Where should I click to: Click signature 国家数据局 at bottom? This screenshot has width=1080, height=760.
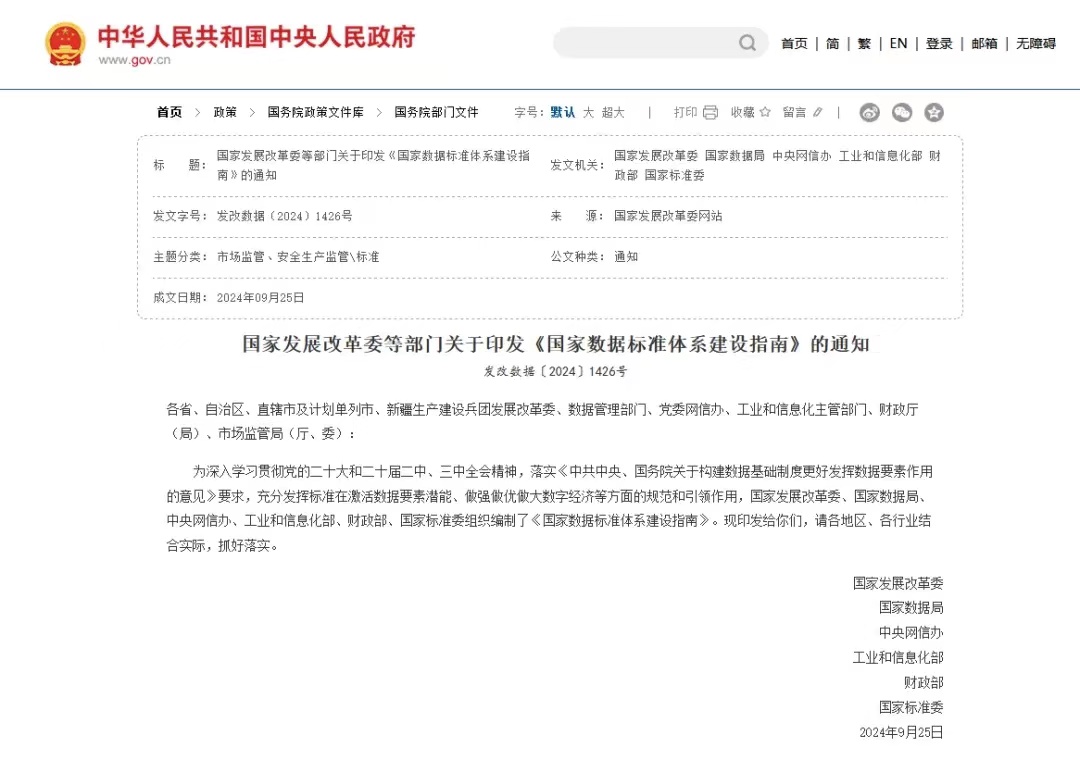[x=911, y=608]
